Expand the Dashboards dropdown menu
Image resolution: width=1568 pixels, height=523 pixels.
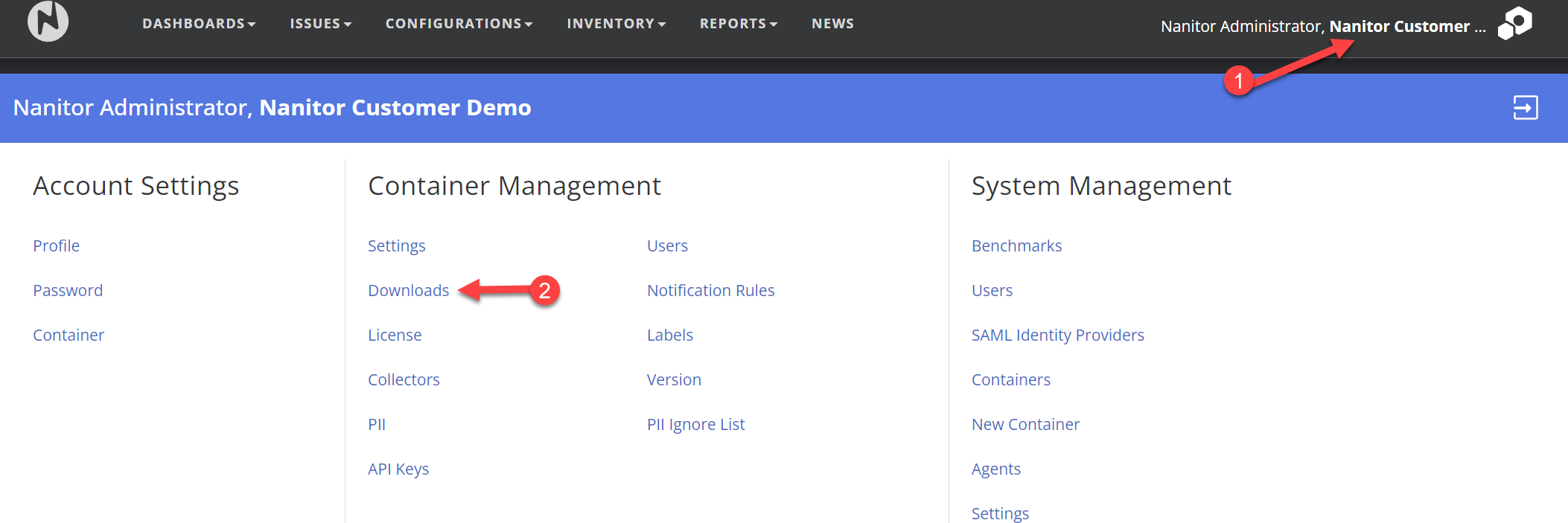tap(199, 24)
